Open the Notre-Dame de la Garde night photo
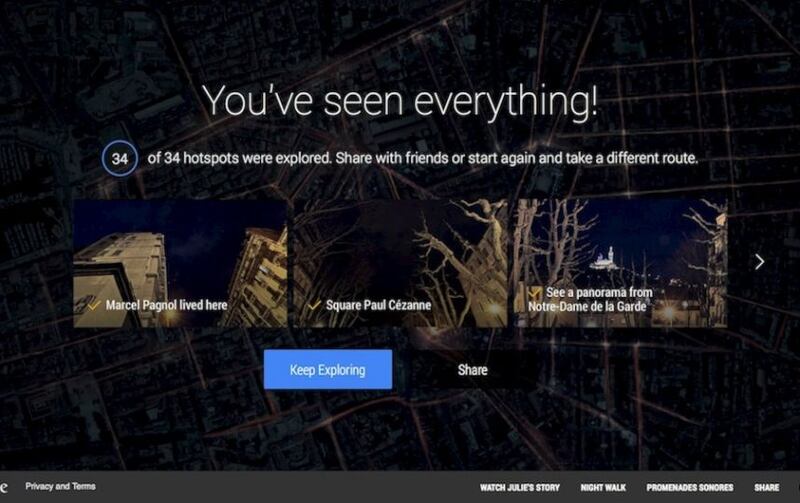This screenshot has height=503, width=800. point(621,263)
